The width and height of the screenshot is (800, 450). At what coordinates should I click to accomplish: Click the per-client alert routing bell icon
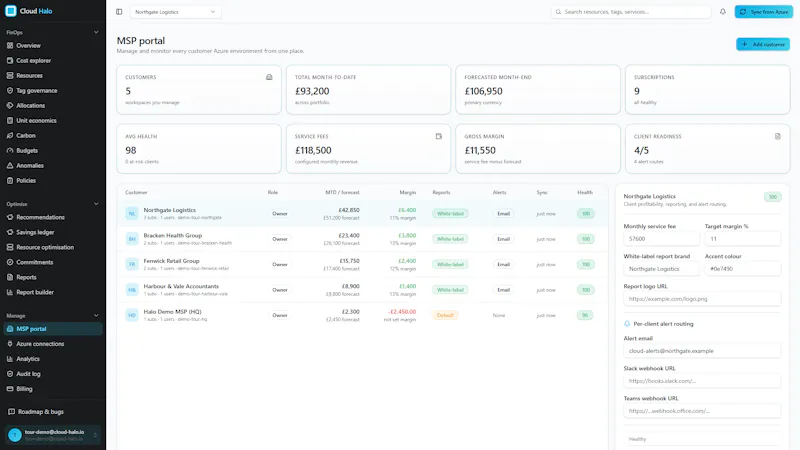(627, 324)
